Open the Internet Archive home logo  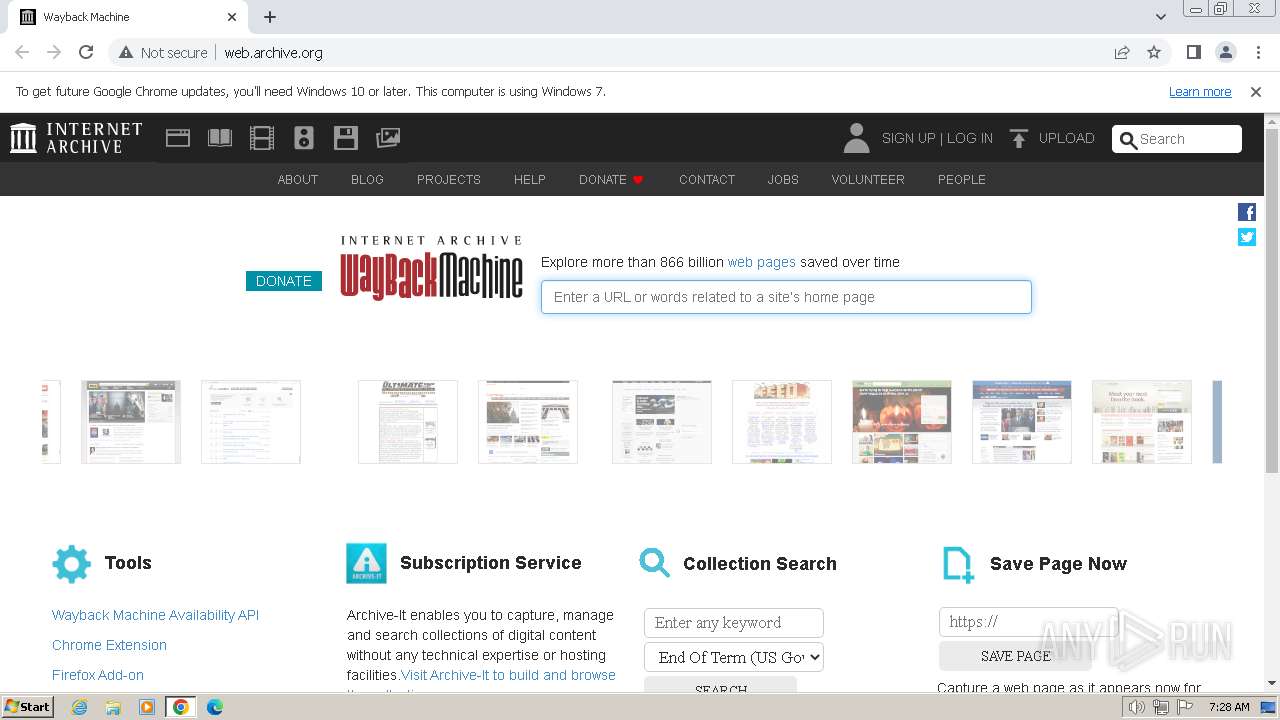76,138
